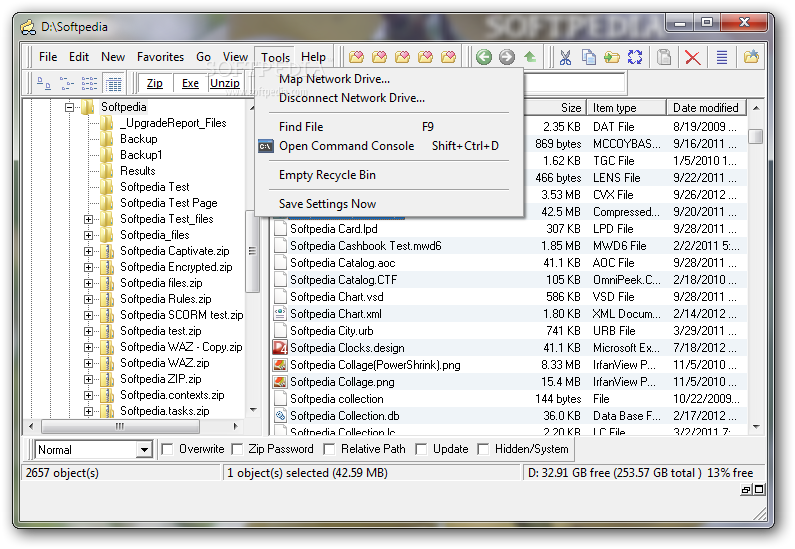Click the blue lines Properties icon
This screenshot has width=795, height=549.
(x=722, y=57)
